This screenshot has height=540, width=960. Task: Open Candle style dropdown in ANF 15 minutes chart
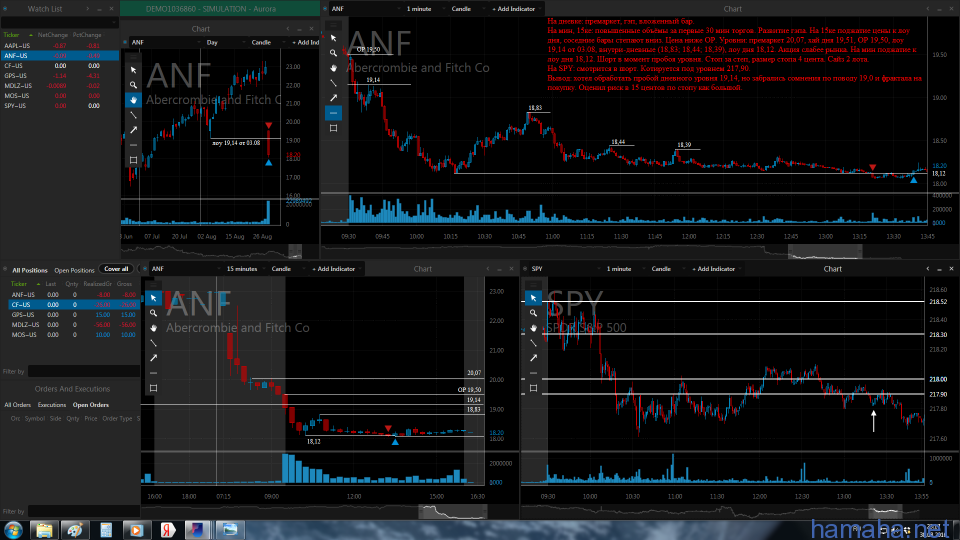[x=287, y=269]
